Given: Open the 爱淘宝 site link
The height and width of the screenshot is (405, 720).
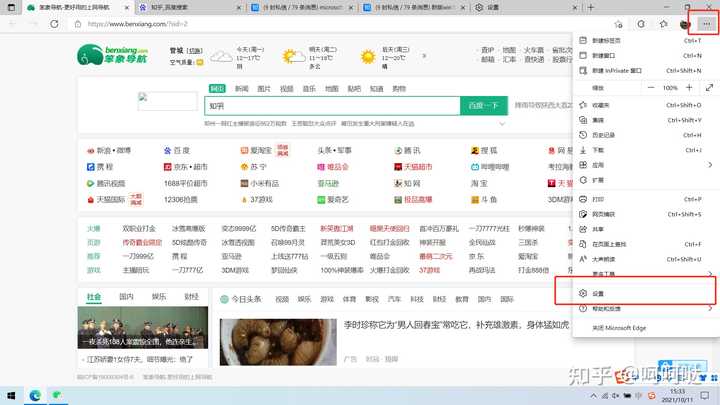Looking at the screenshot, I should 256,151.
